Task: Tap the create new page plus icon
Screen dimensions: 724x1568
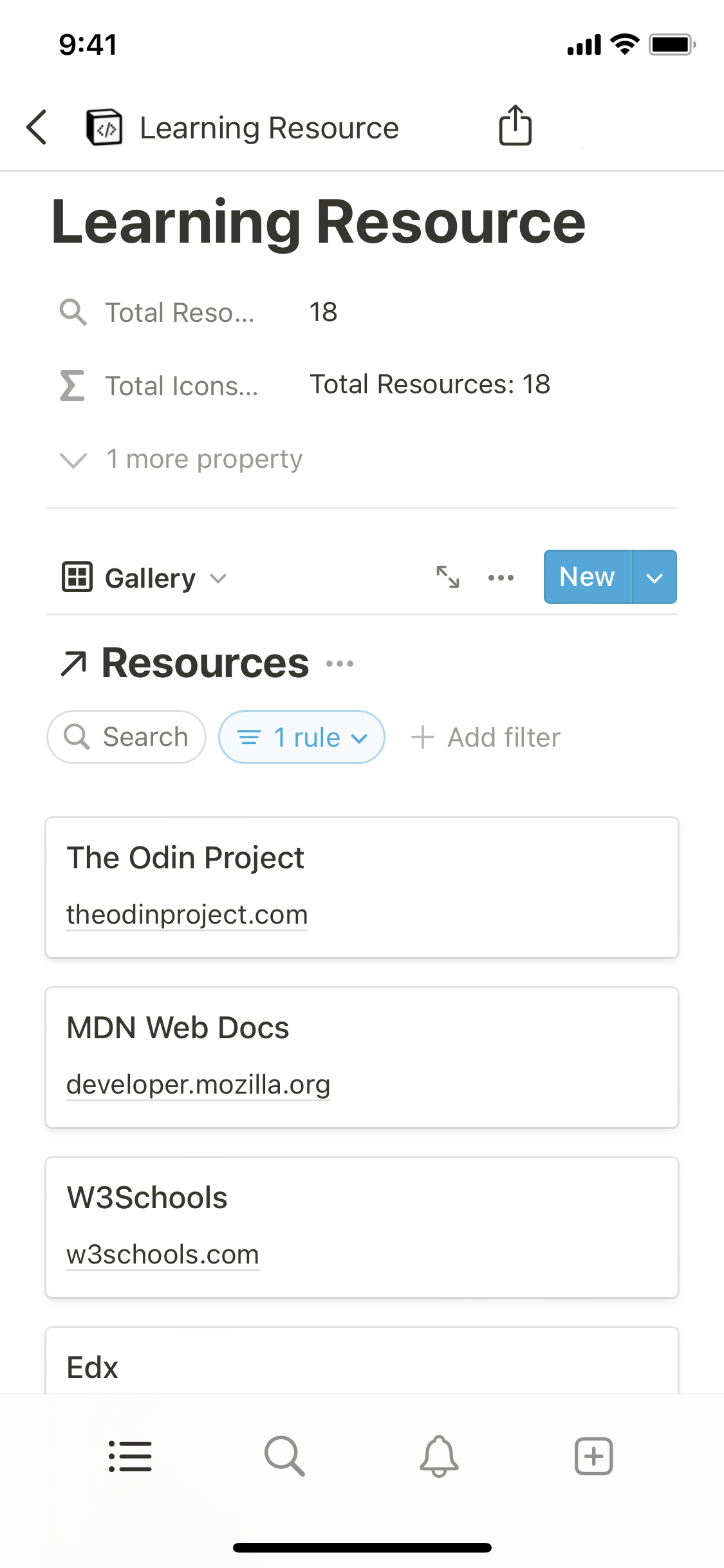Action: click(x=593, y=1456)
